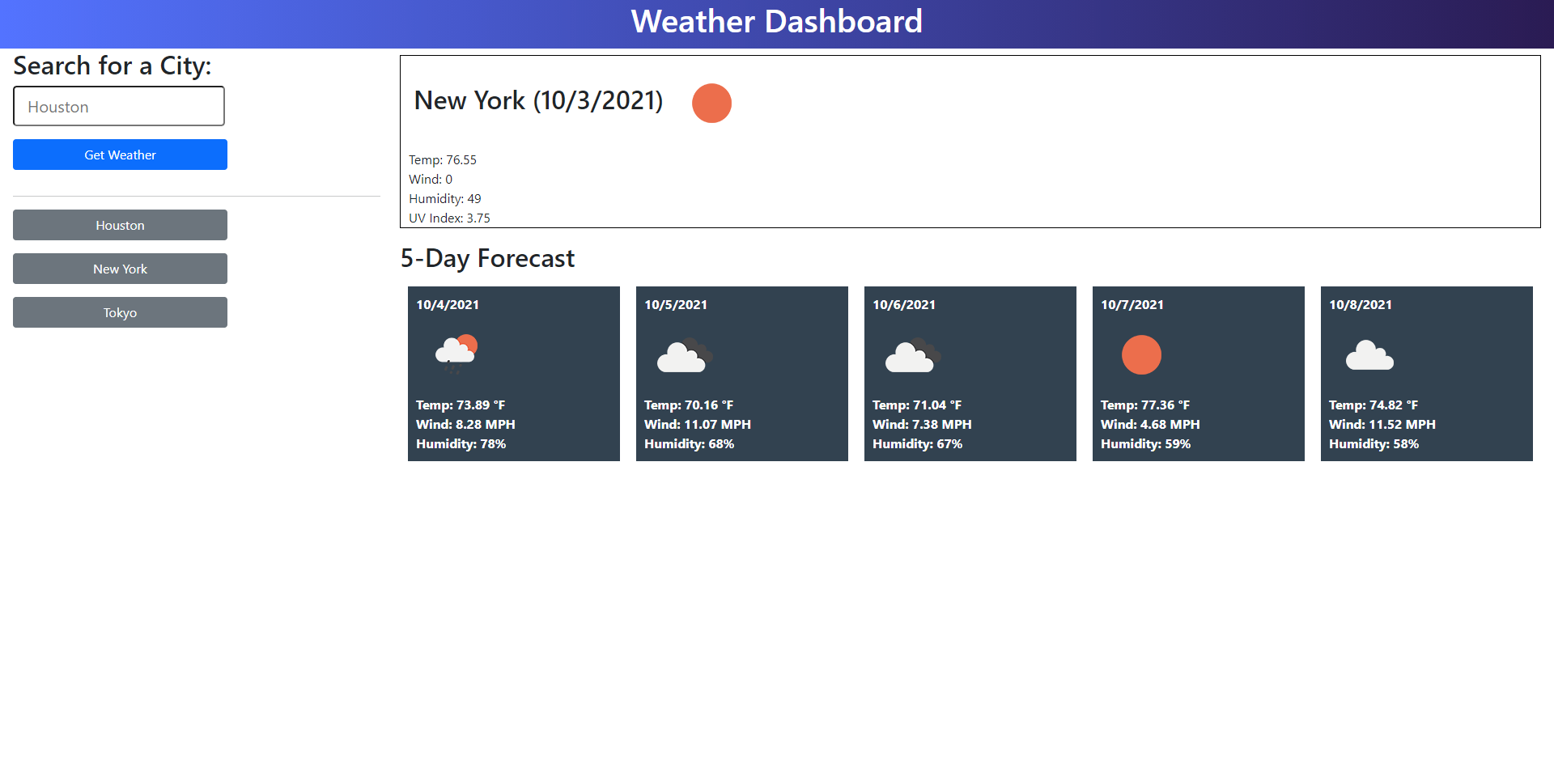Click the Weather Dashboard header title
Image resolution: width=1554 pixels, height=784 pixels.
click(x=776, y=22)
